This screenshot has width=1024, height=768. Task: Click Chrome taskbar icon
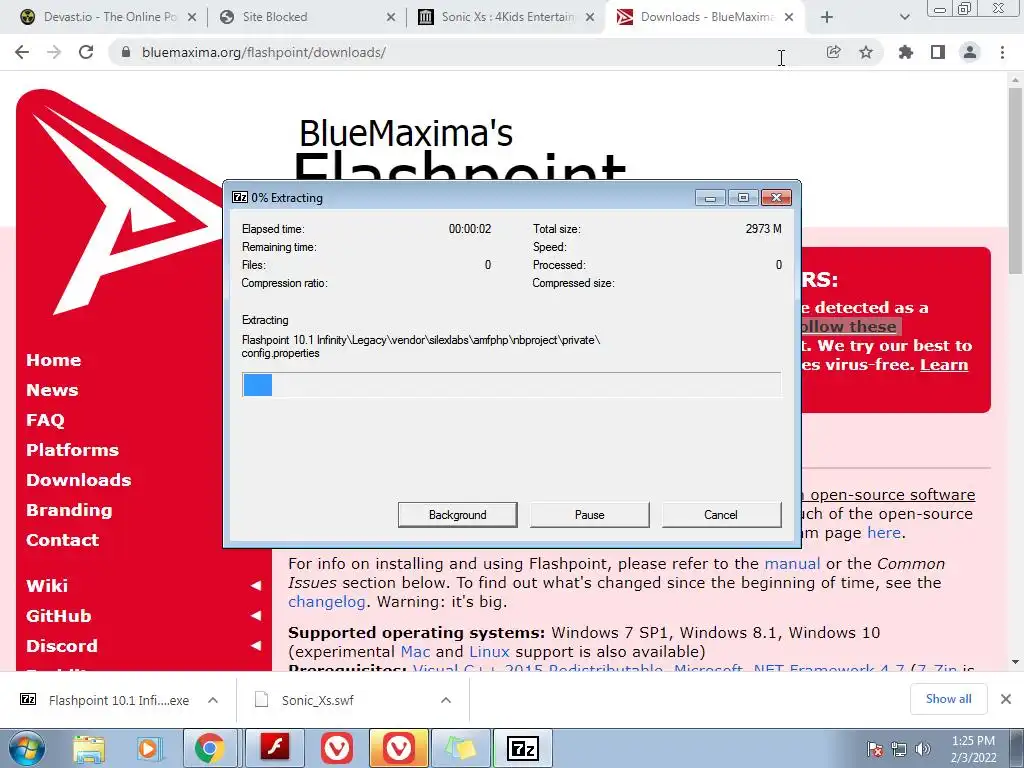210,748
